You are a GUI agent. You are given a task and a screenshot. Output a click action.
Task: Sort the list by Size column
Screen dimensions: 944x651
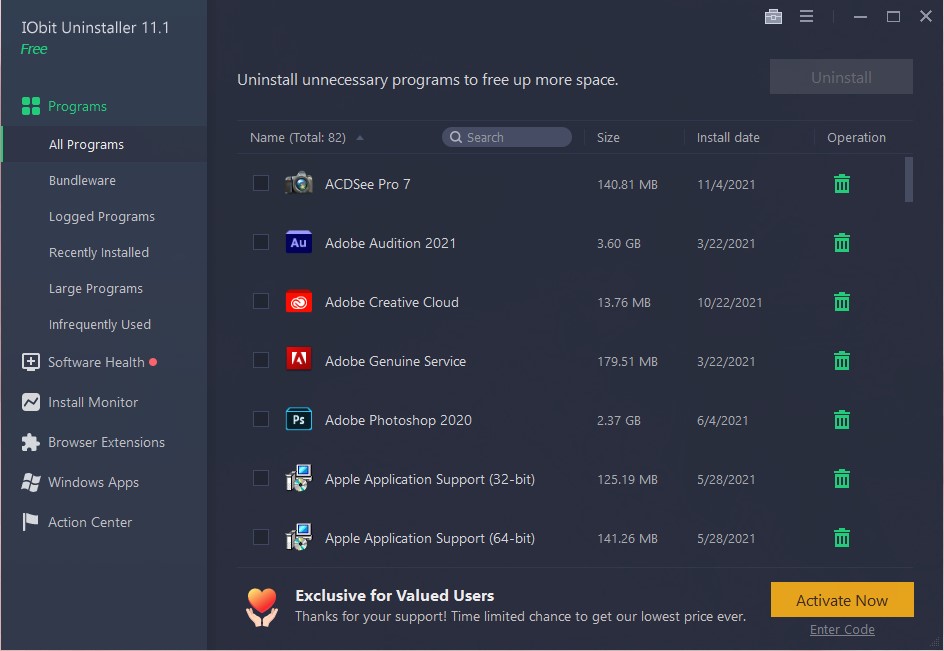coord(608,138)
